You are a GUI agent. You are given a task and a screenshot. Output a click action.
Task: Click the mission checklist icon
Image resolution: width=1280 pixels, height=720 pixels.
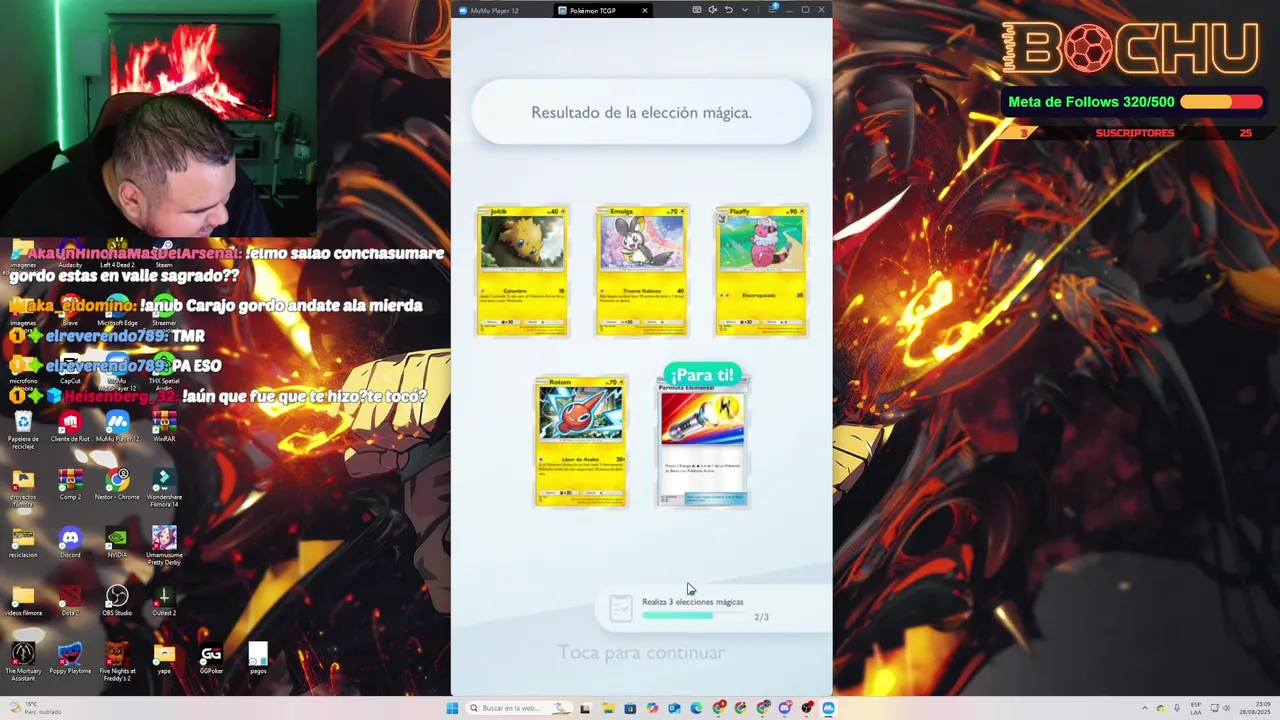click(x=621, y=608)
